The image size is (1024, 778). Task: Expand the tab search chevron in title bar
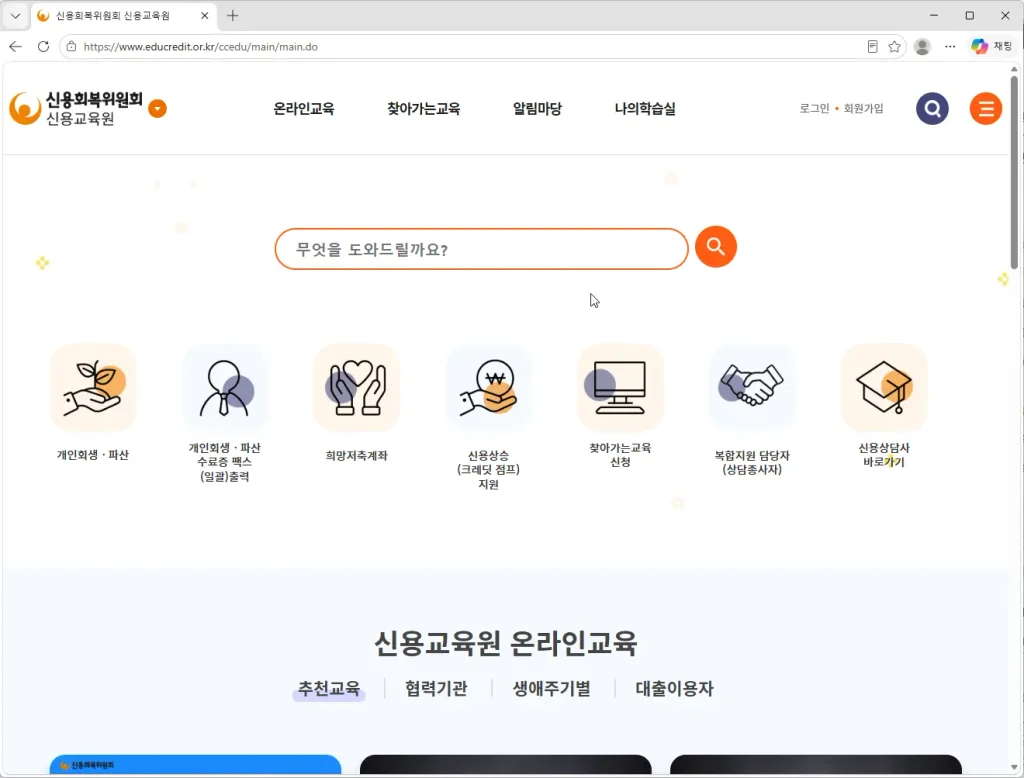[16, 16]
